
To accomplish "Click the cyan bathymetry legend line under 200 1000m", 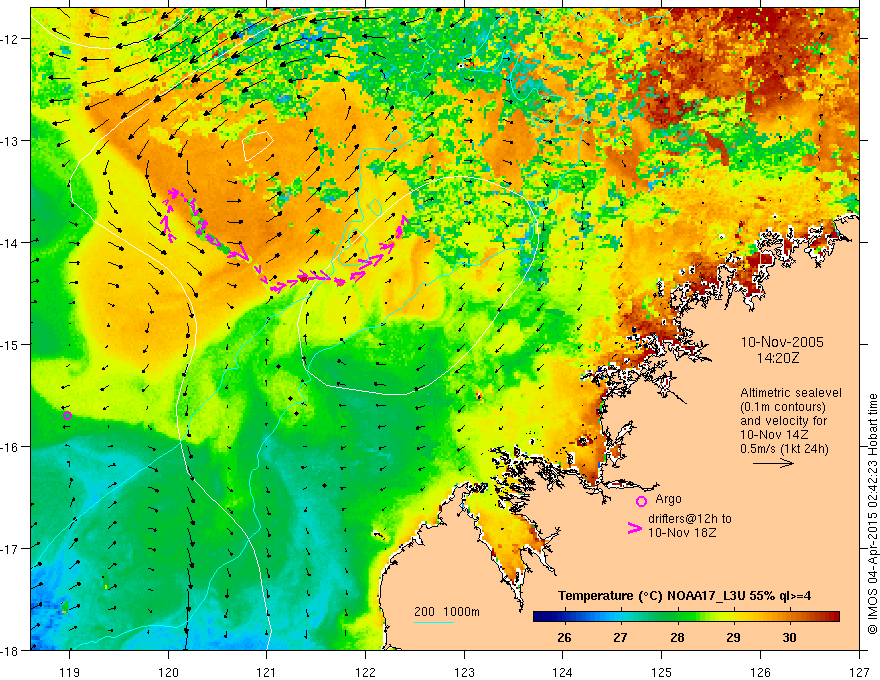I will click(434, 622).
